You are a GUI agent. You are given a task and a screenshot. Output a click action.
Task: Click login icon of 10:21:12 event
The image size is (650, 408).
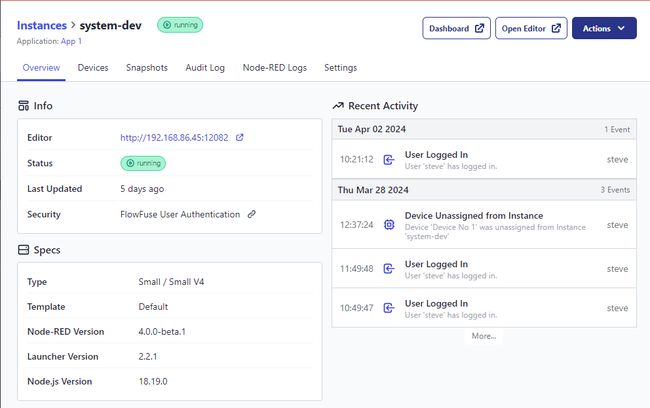pyautogui.click(x=389, y=159)
